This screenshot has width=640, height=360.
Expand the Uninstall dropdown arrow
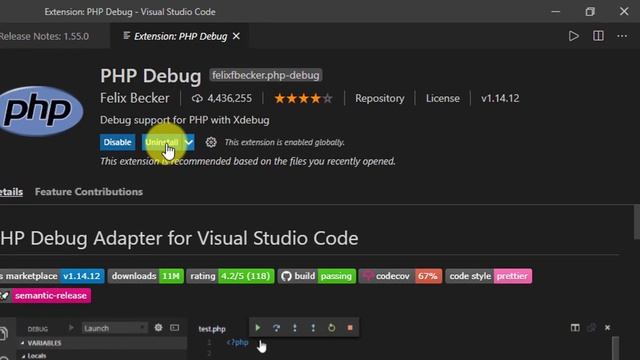coord(189,142)
